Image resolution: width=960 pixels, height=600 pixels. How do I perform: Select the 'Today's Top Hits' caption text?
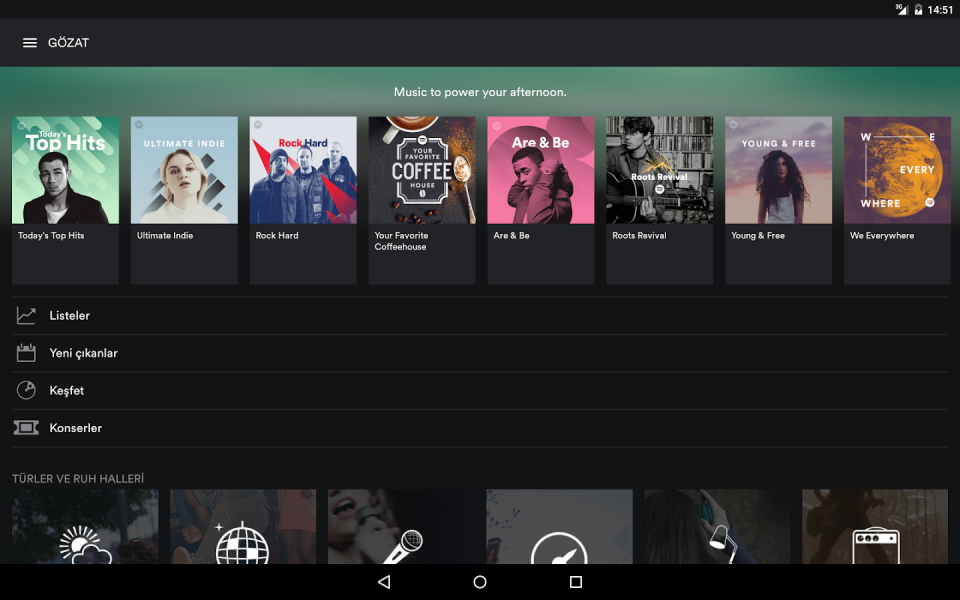click(51, 236)
